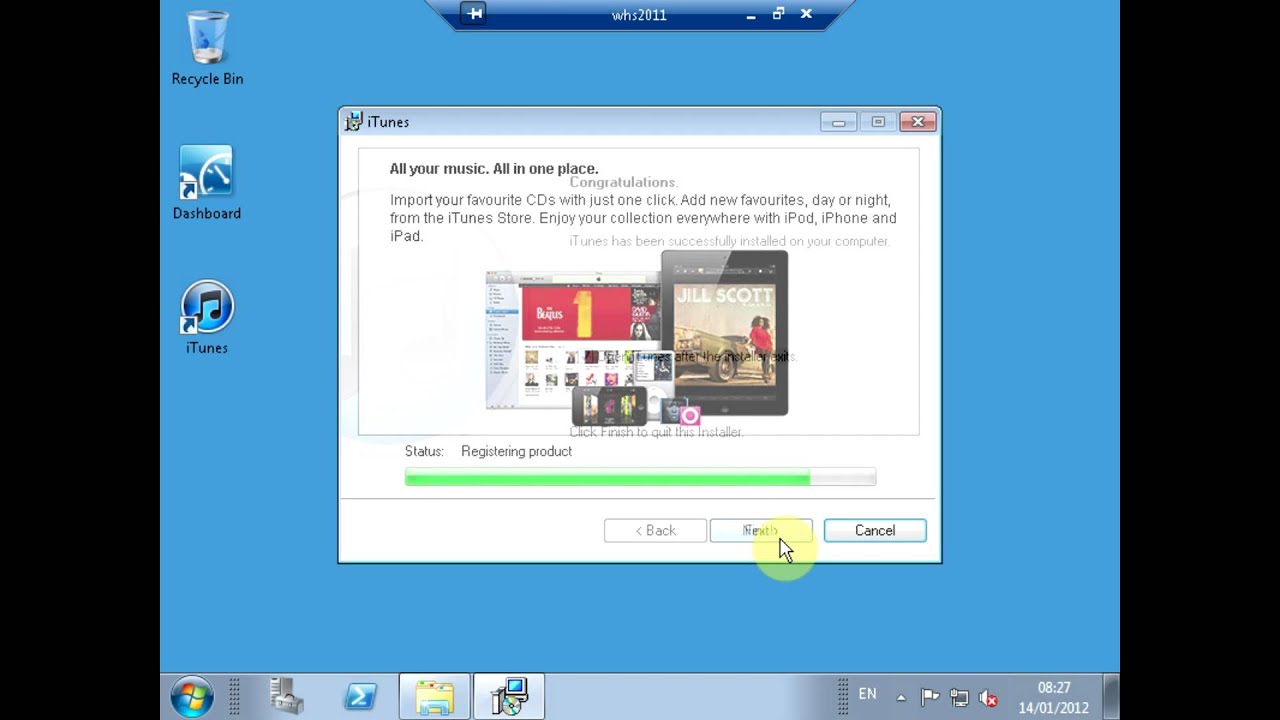The height and width of the screenshot is (720, 1280).
Task: Click the Back button in installer
Action: coord(655,530)
